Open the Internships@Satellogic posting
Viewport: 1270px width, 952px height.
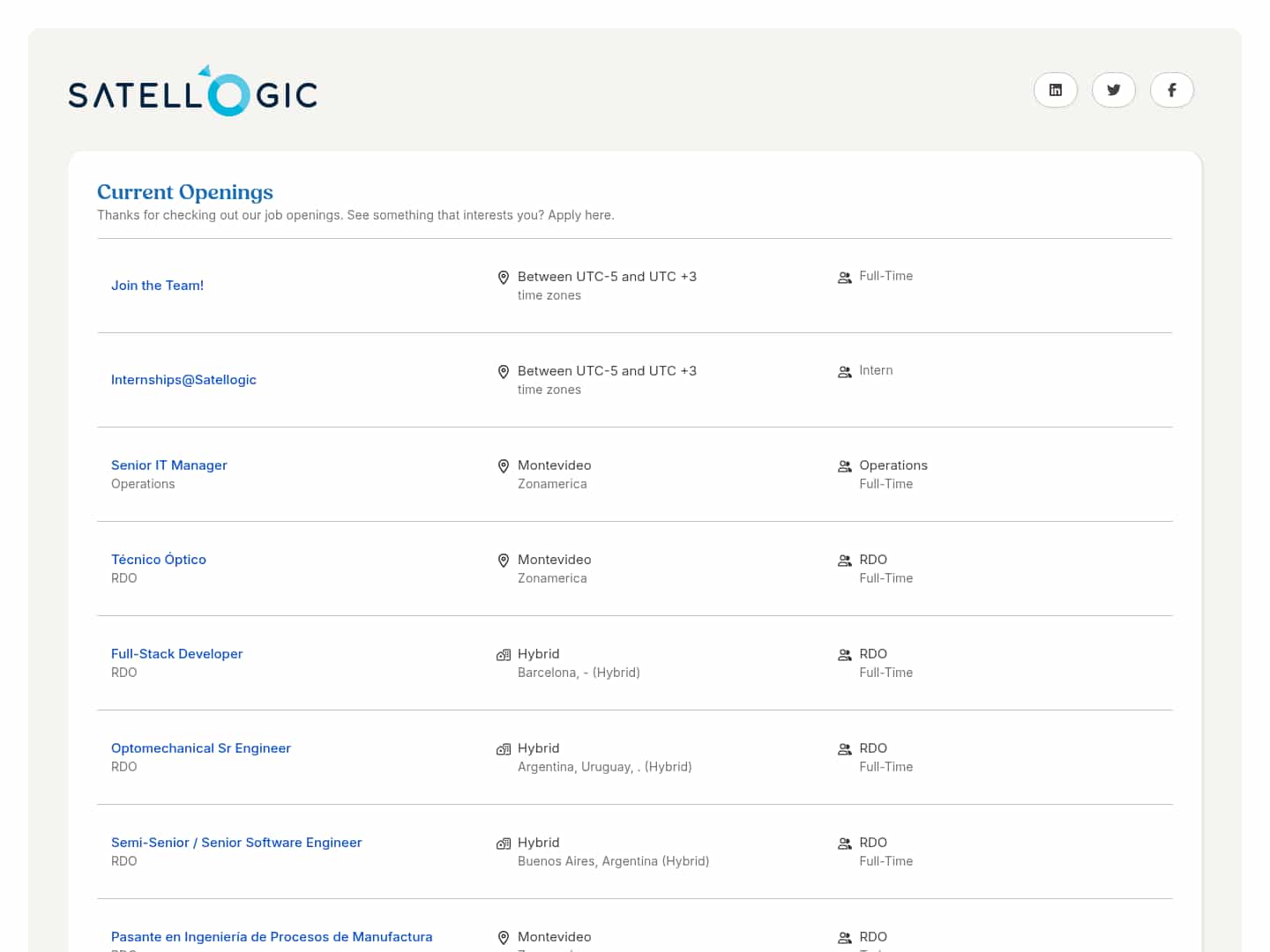(x=183, y=380)
